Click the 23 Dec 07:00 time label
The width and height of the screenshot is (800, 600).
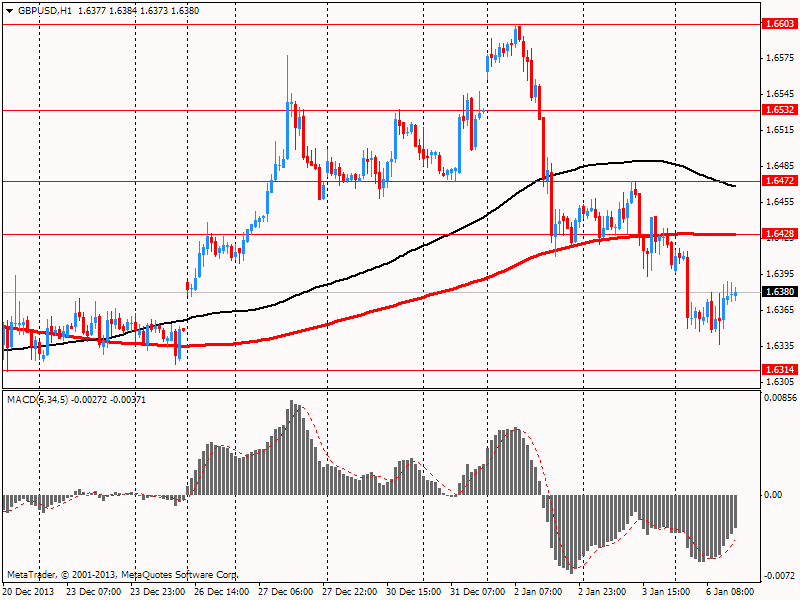pyautogui.click(x=94, y=592)
